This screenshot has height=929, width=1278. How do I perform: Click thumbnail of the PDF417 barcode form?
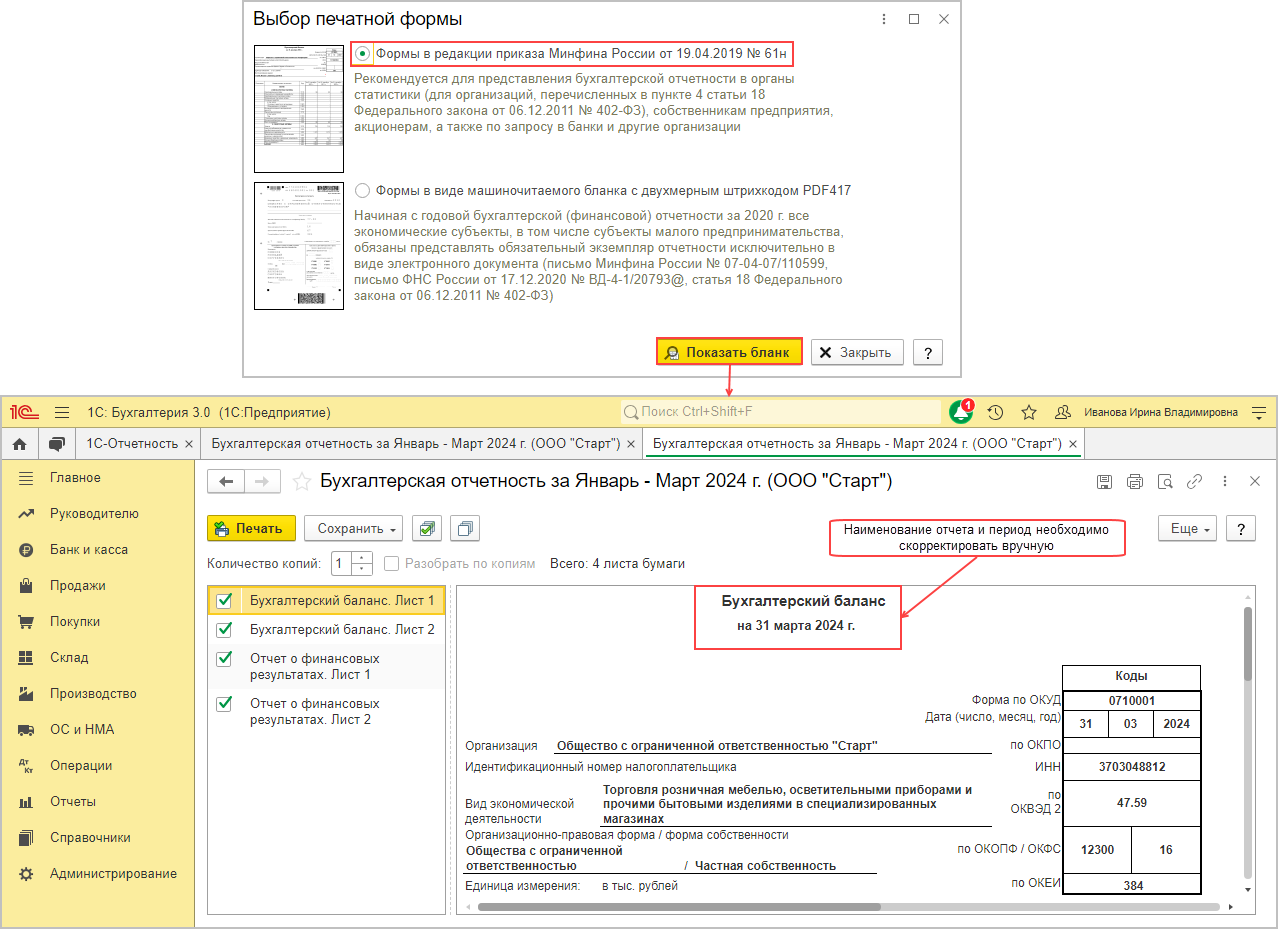click(x=298, y=245)
